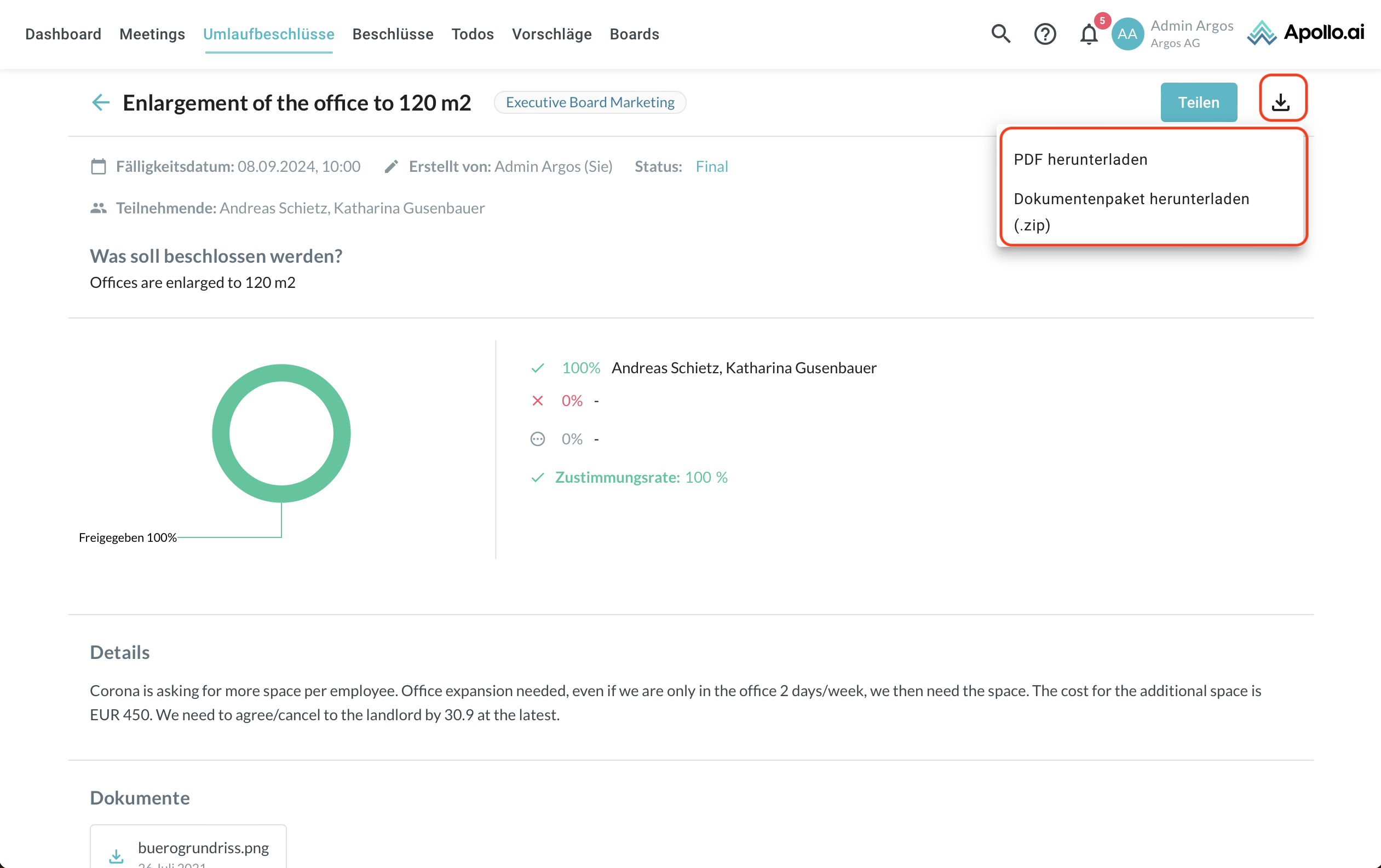
Task: Switch to the Meetings tab
Action: tap(152, 34)
